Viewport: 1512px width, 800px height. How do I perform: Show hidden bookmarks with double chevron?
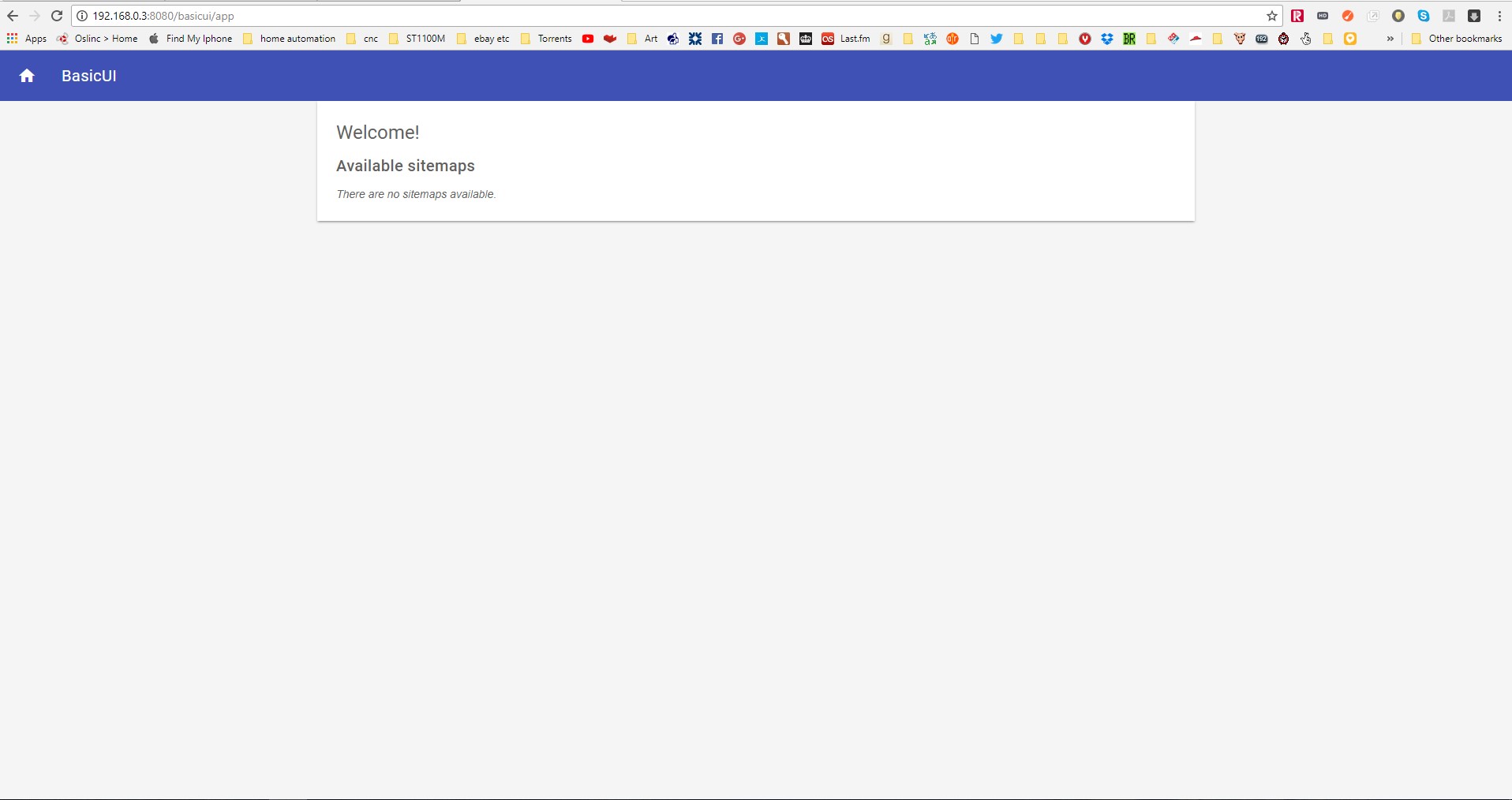1390,39
